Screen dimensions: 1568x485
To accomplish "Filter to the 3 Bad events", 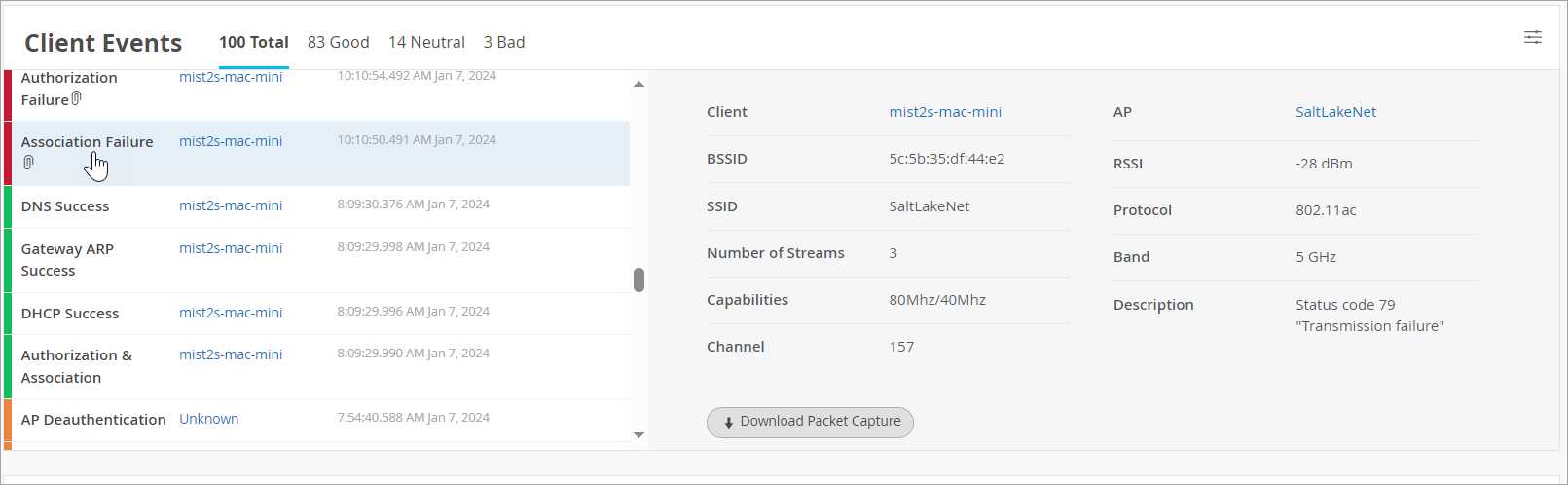I will point(504,43).
